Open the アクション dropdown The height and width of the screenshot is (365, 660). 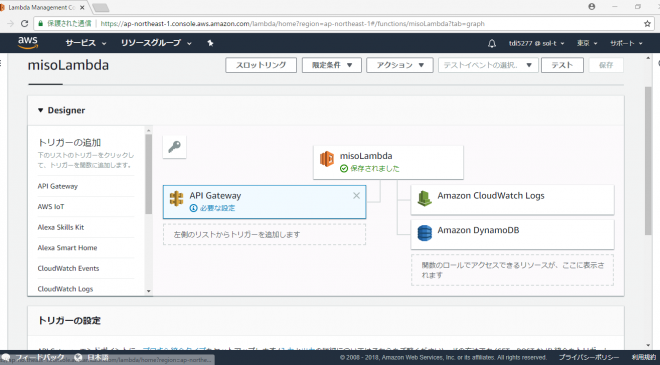click(x=400, y=65)
